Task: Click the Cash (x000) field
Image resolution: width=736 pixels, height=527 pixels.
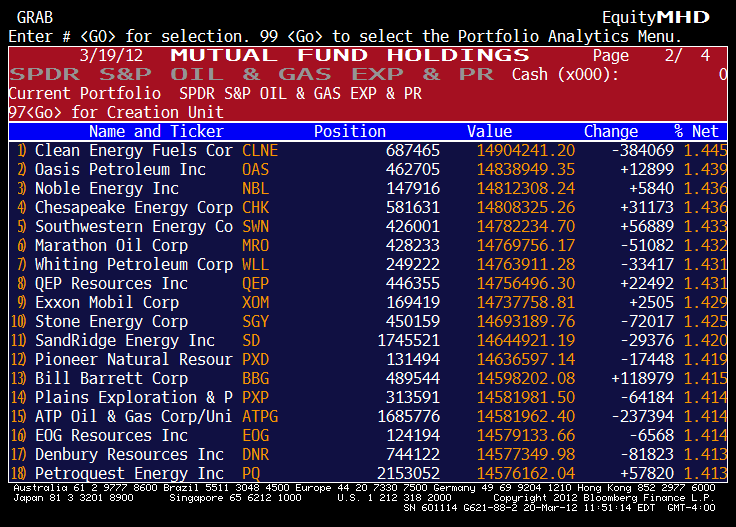Action: [x=620, y=75]
